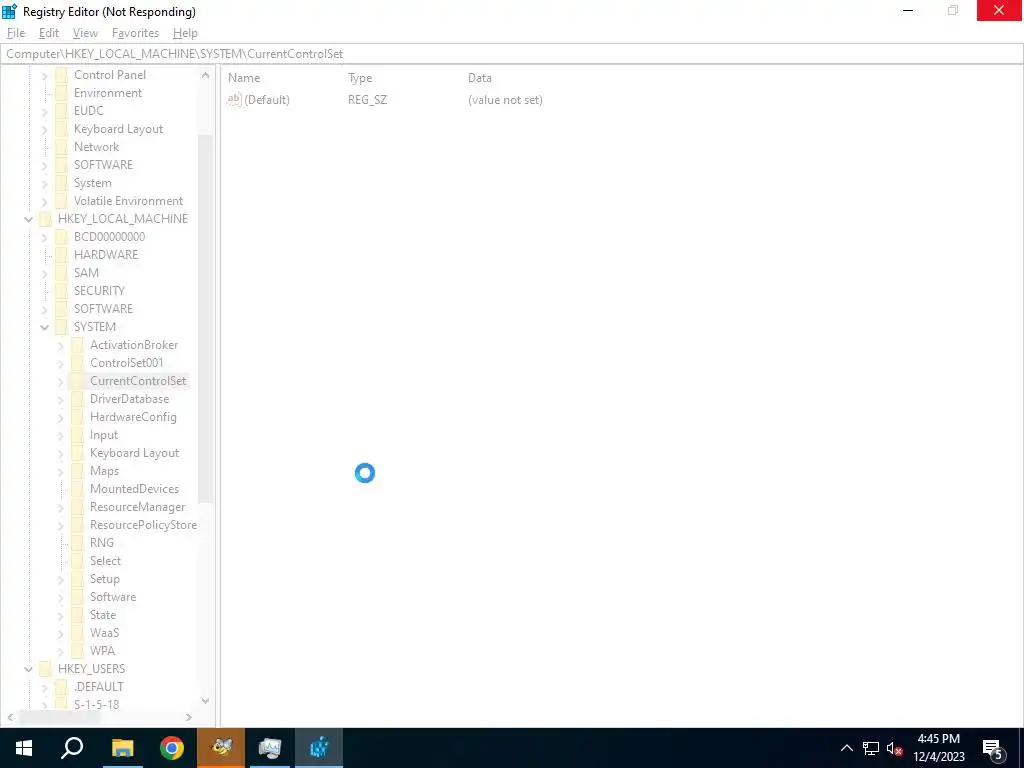Image resolution: width=1024 pixels, height=768 pixels.
Task: Click the tree horizontal scroll right arrow
Action: (x=189, y=717)
